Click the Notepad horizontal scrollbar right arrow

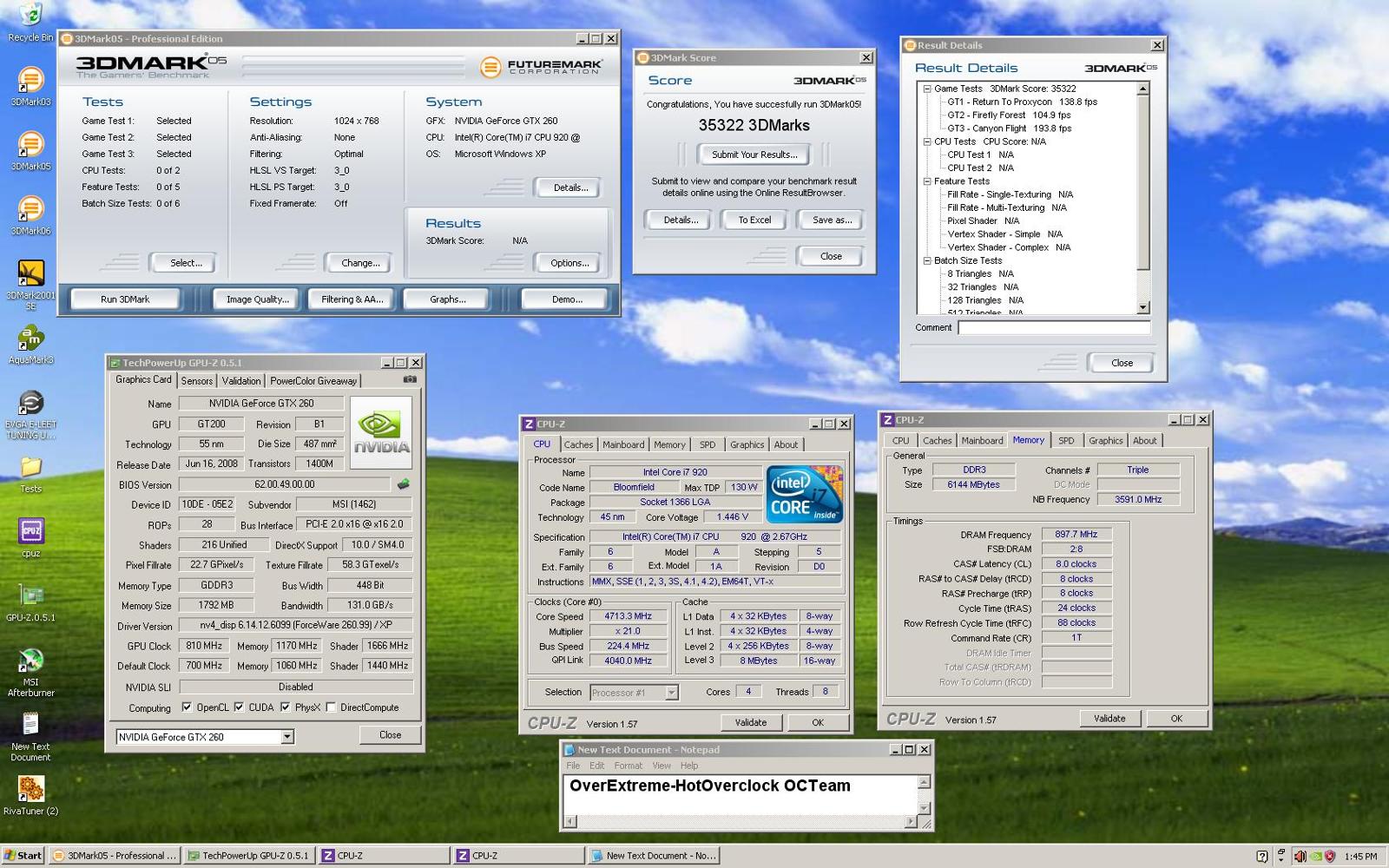[x=910, y=821]
